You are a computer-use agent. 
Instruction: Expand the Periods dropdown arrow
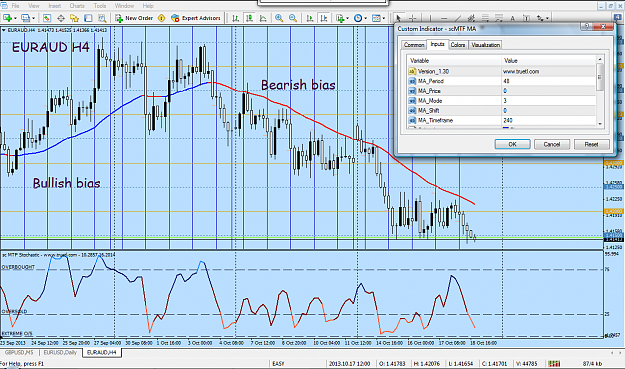point(366,18)
